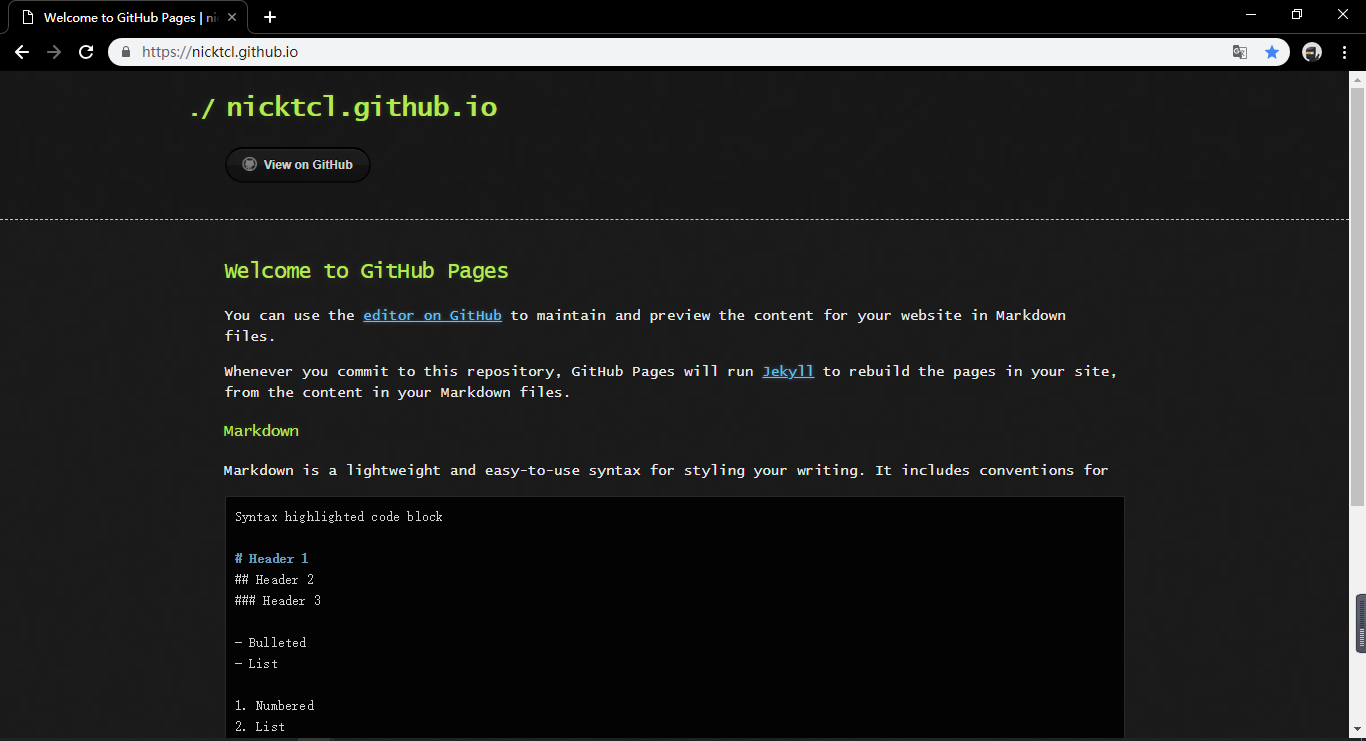The height and width of the screenshot is (741, 1366).
Task: Click the bookmark star icon
Action: point(1272,52)
